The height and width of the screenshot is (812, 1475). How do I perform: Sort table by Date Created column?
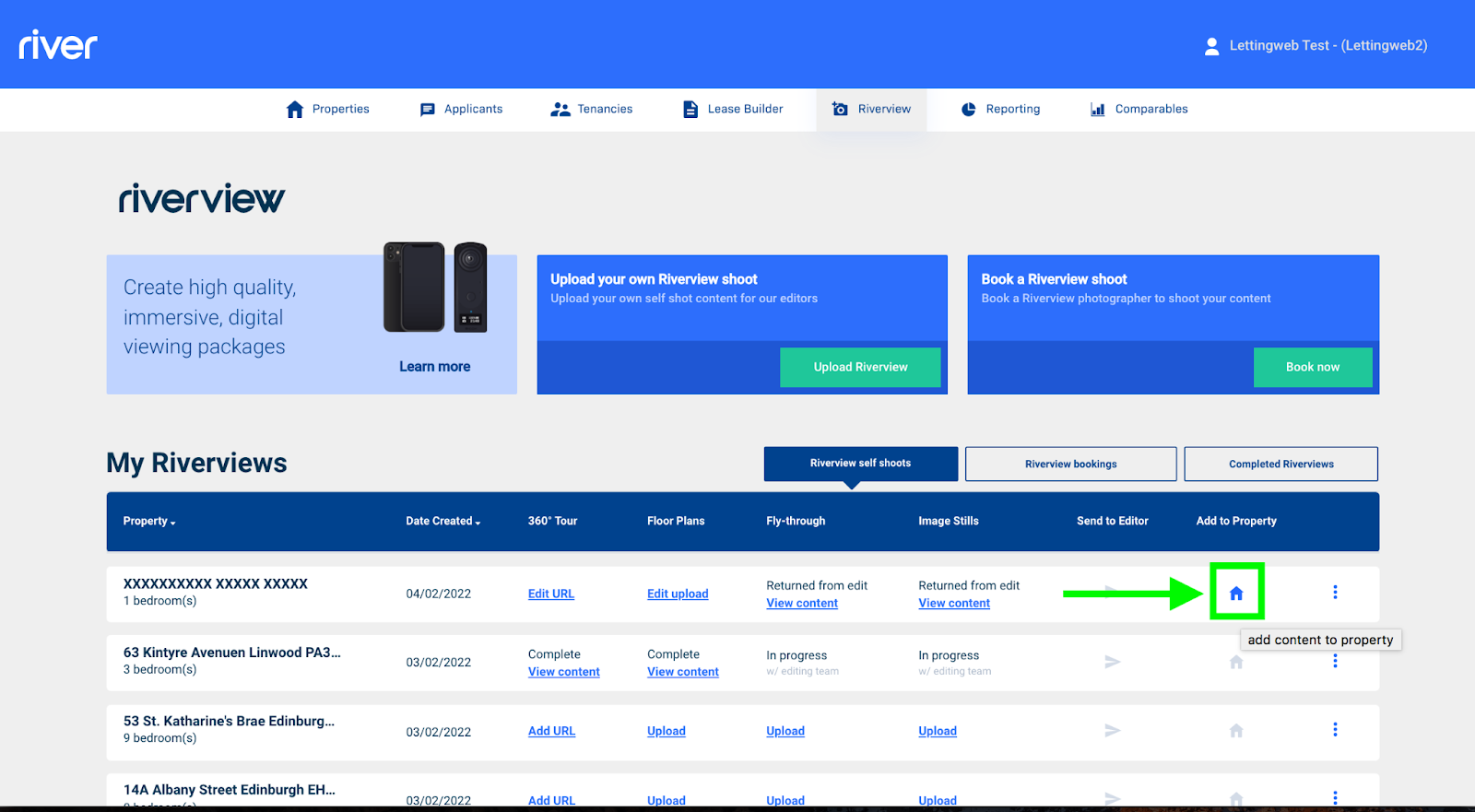coord(442,521)
